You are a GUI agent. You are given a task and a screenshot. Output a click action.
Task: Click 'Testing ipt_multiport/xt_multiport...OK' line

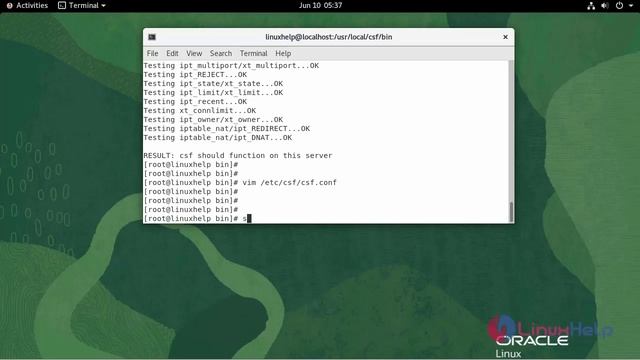pos(231,66)
